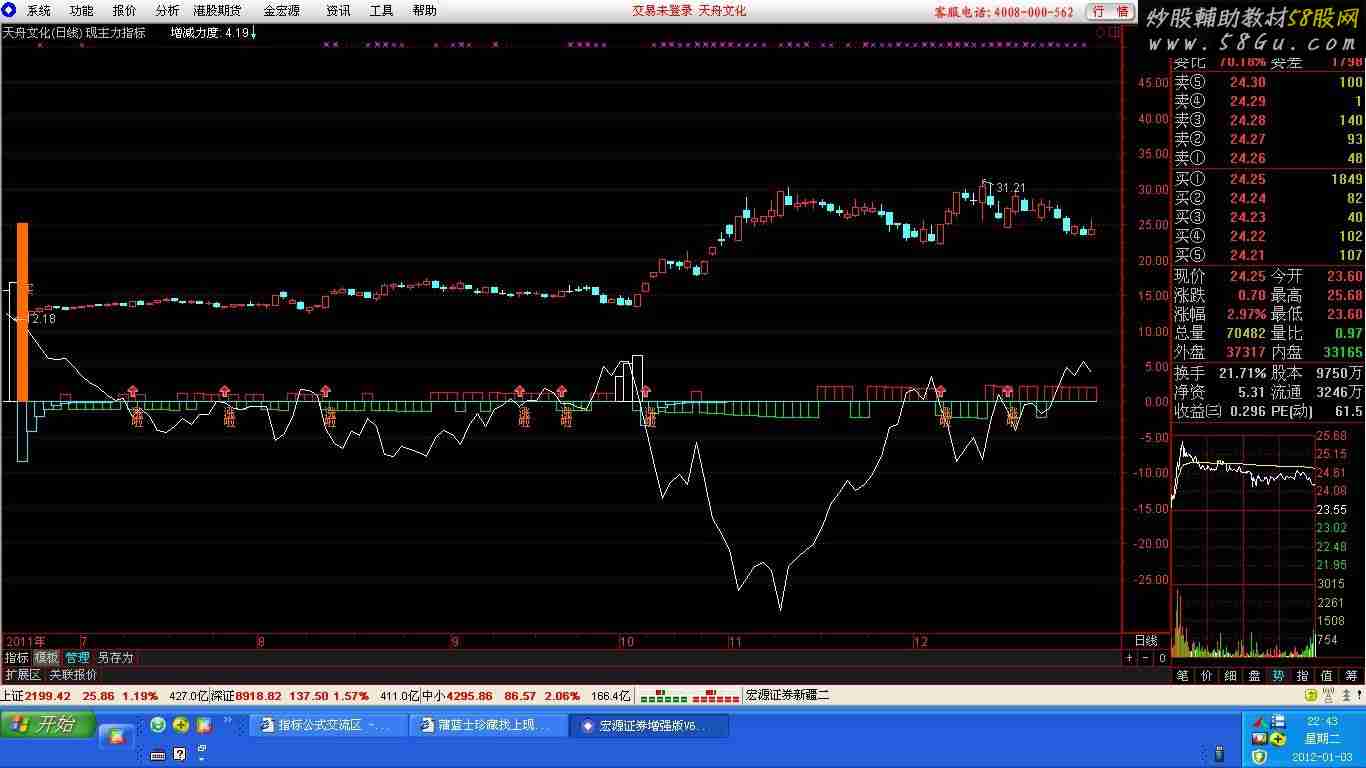Open 指标公式交流区 taskbar window
Viewport: 1366px width, 768px height.
coord(329,726)
